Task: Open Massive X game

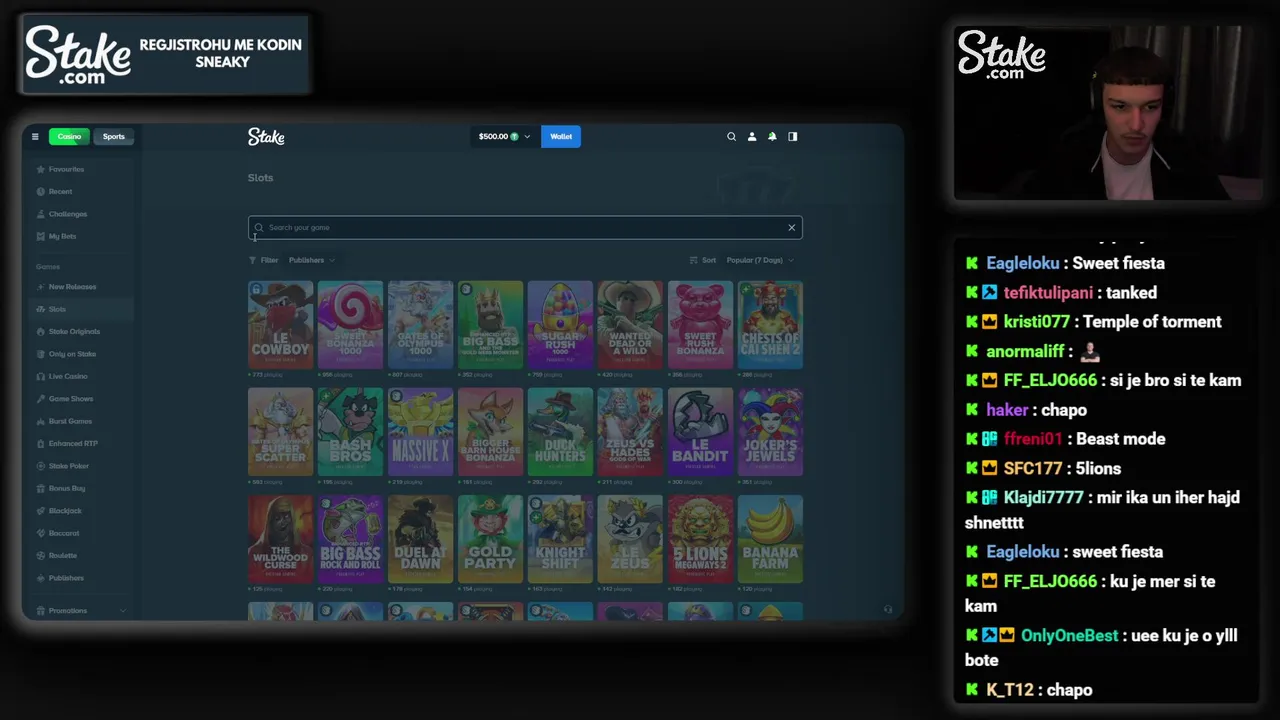Action: [x=420, y=432]
